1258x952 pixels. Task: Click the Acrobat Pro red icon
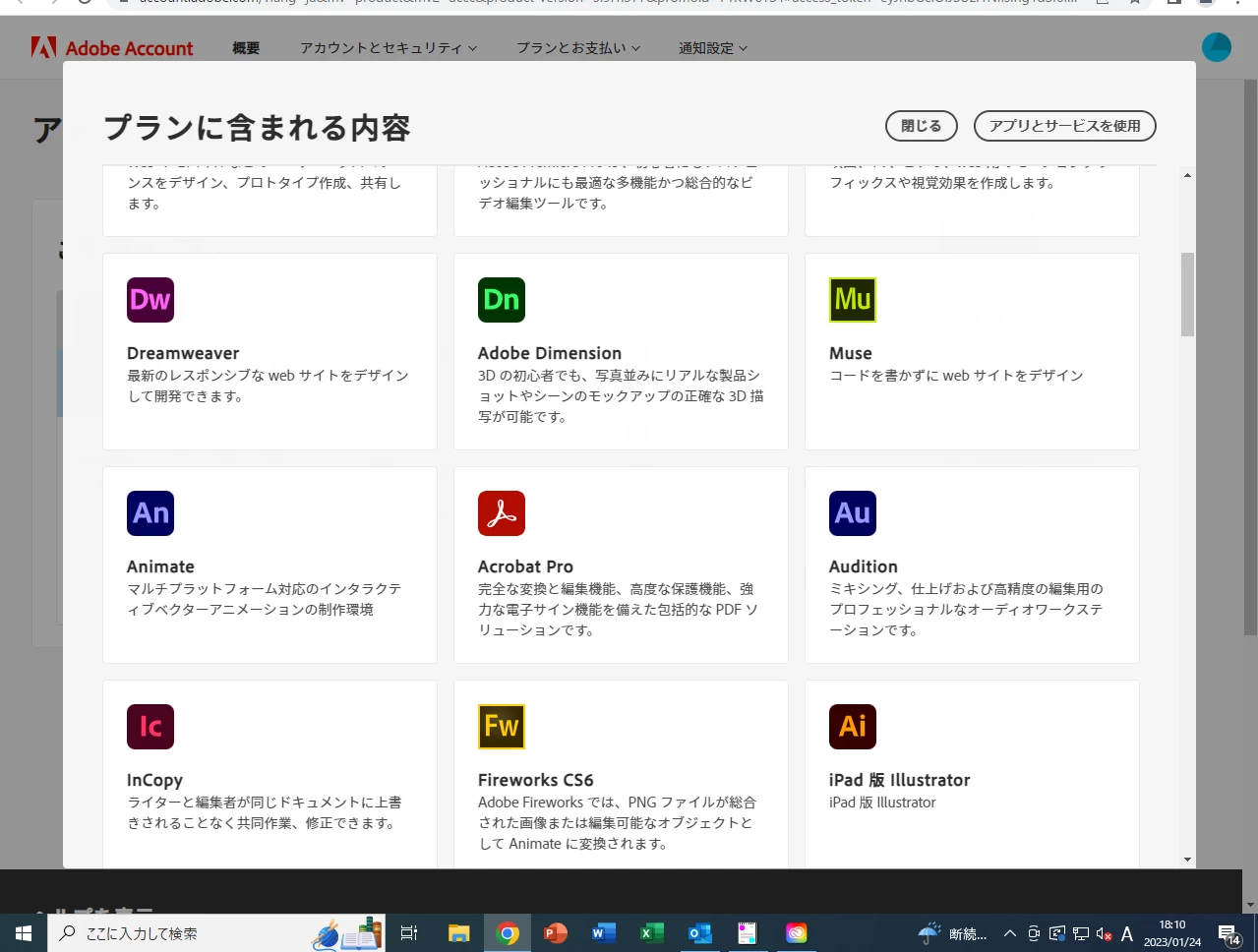[x=502, y=513]
